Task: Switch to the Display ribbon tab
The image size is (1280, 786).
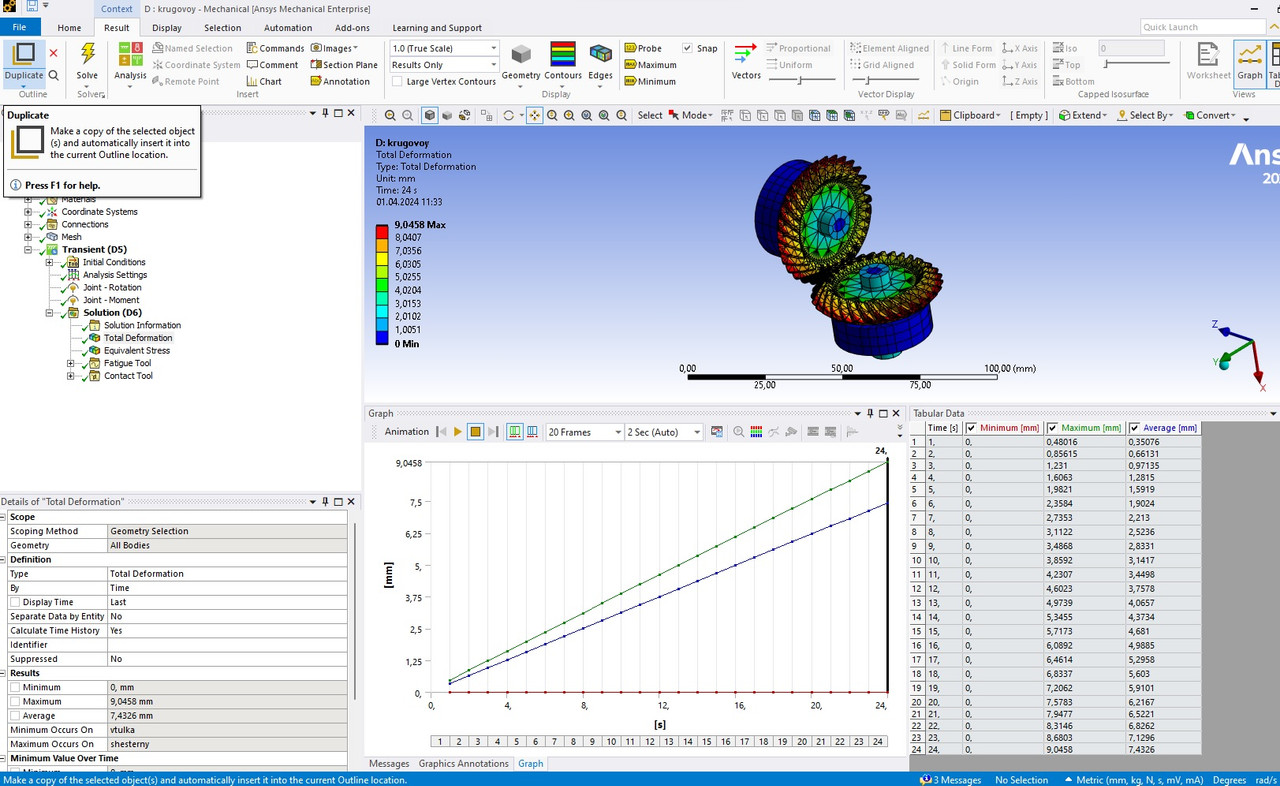Action: point(167,28)
